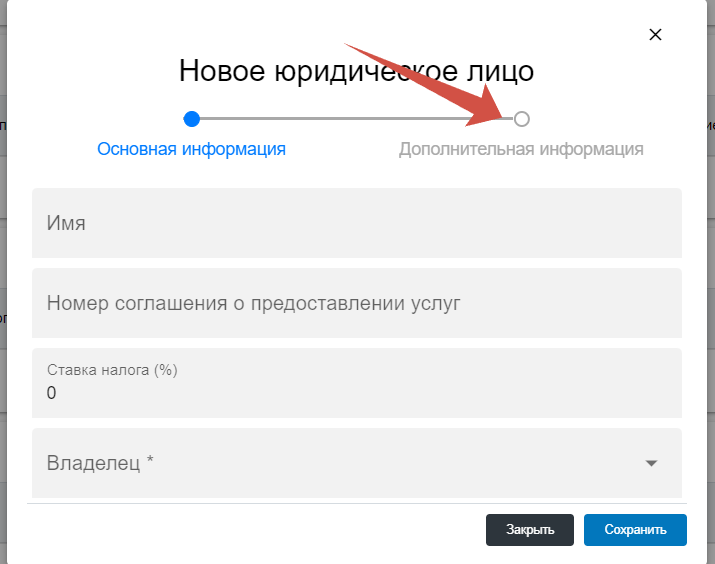Click the 'Закрыть' button
Image resolution: width=715 pixels, height=564 pixels.
point(530,530)
